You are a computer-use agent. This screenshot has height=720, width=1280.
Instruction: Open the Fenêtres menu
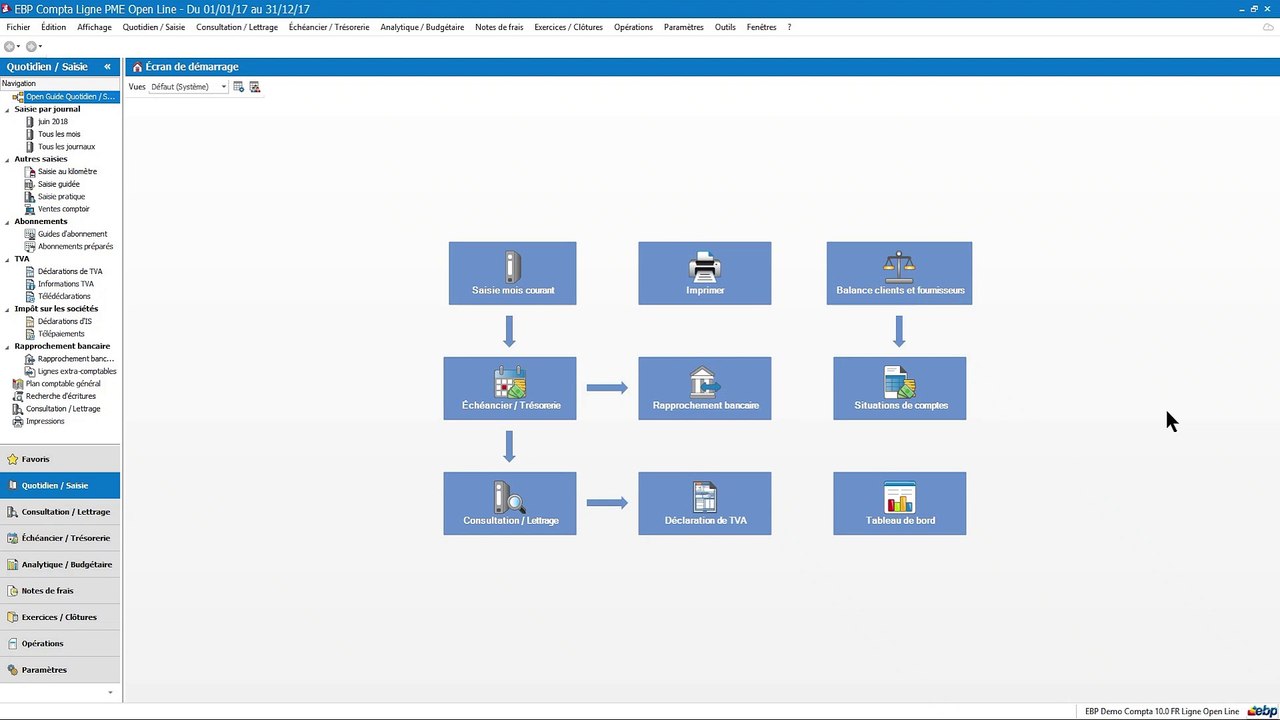pyautogui.click(x=761, y=27)
